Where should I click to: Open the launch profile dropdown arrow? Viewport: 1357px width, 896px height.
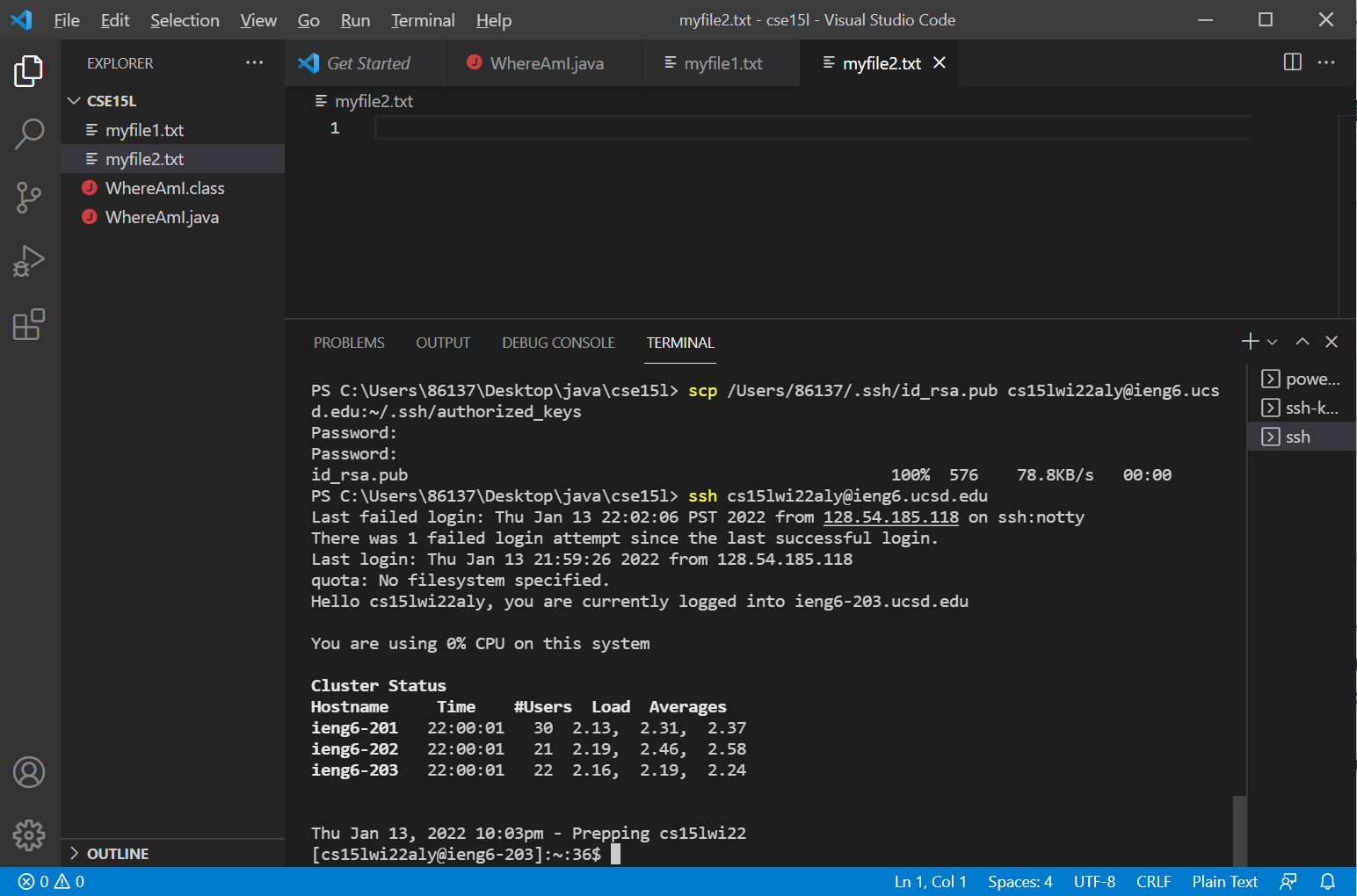pyautogui.click(x=1272, y=342)
